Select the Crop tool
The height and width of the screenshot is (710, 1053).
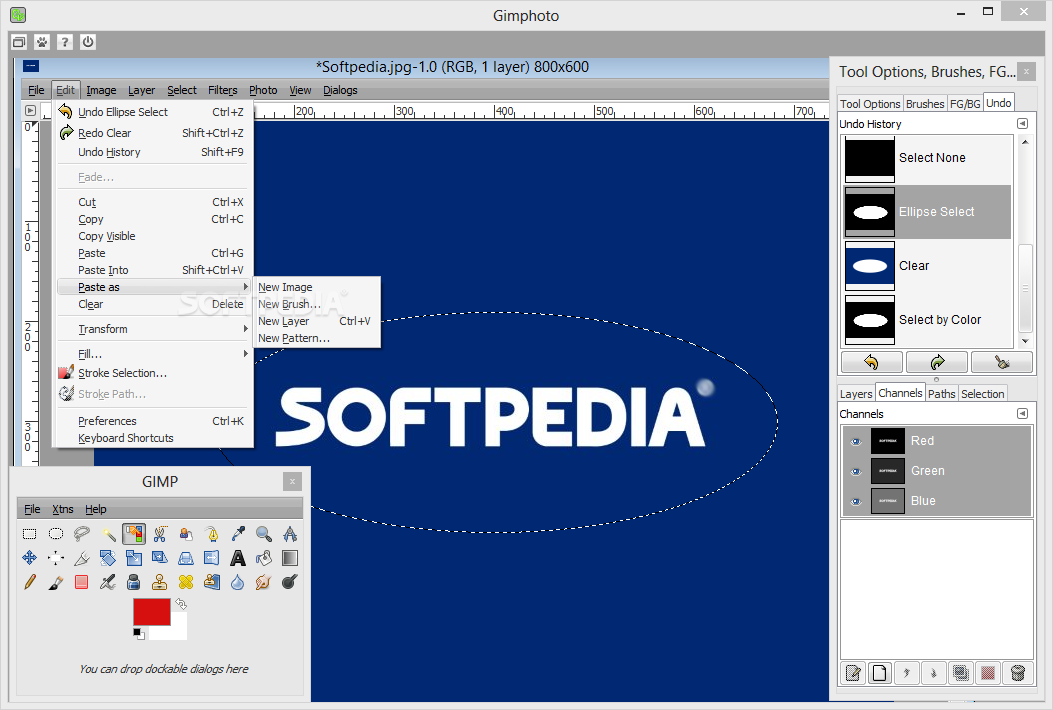[x=82, y=558]
